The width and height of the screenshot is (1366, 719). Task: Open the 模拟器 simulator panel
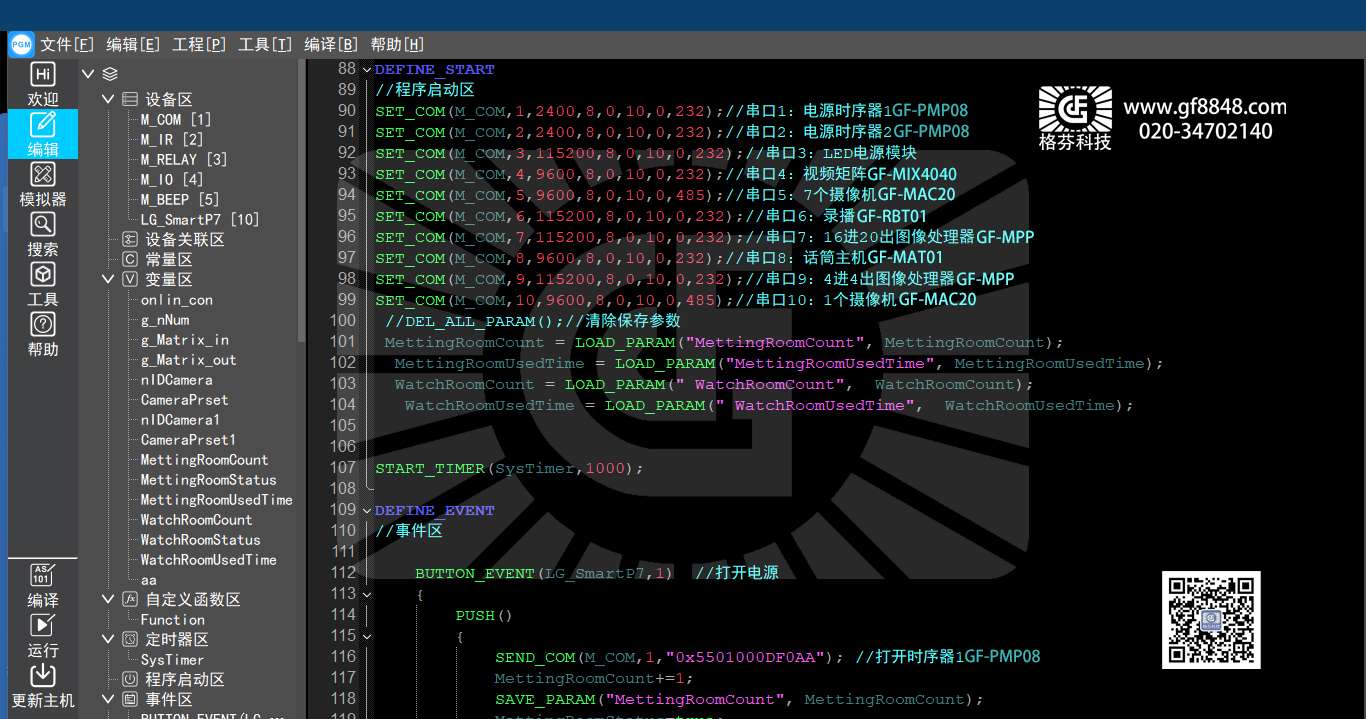pyautogui.click(x=42, y=184)
